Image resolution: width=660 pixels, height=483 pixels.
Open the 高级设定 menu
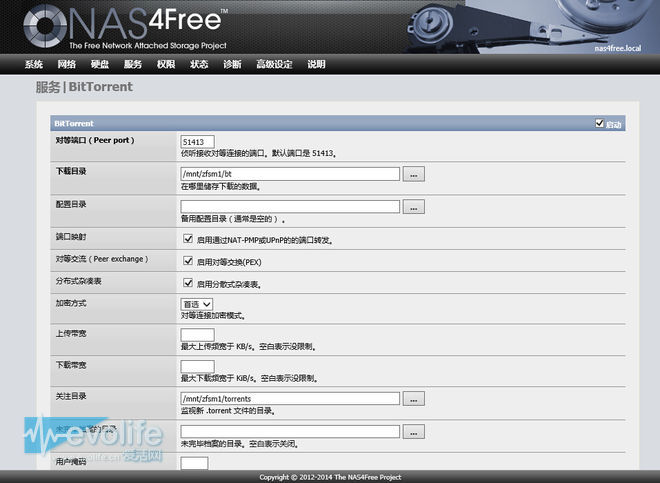tap(274, 64)
